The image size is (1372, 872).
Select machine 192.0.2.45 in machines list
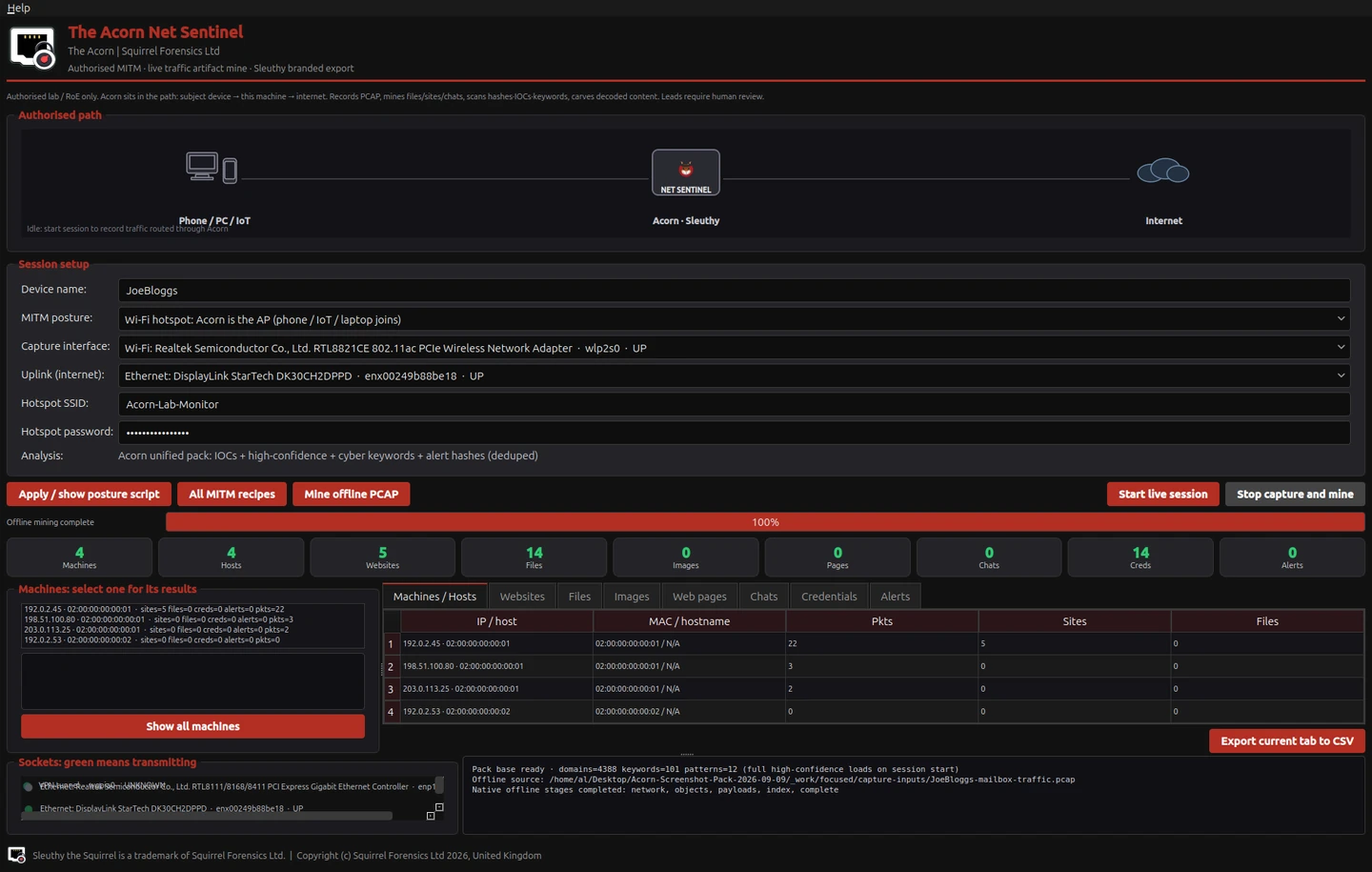[x=192, y=609]
